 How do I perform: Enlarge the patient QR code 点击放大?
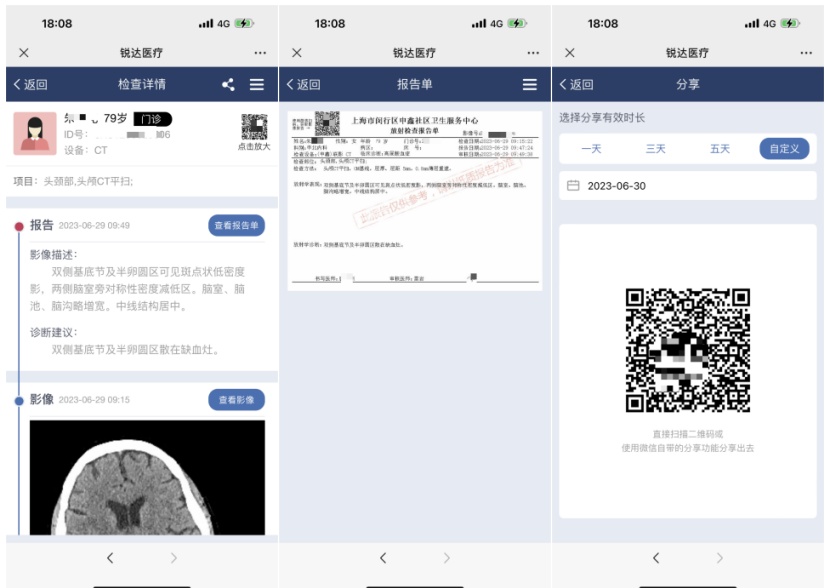tap(254, 132)
